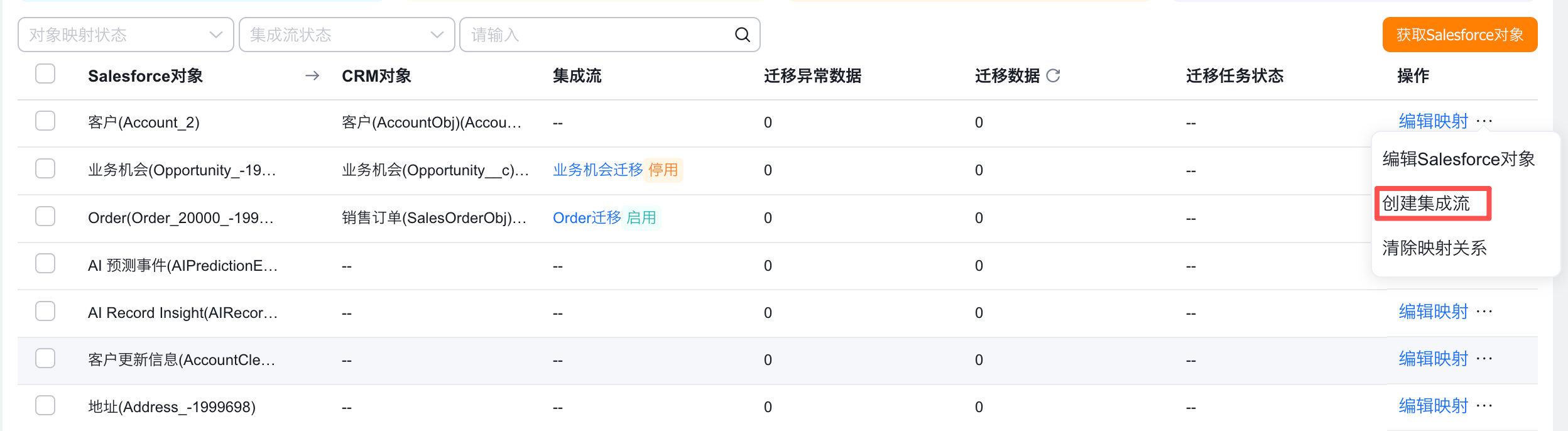Open the 集成流状态 filter dropdown

tap(347, 35)
